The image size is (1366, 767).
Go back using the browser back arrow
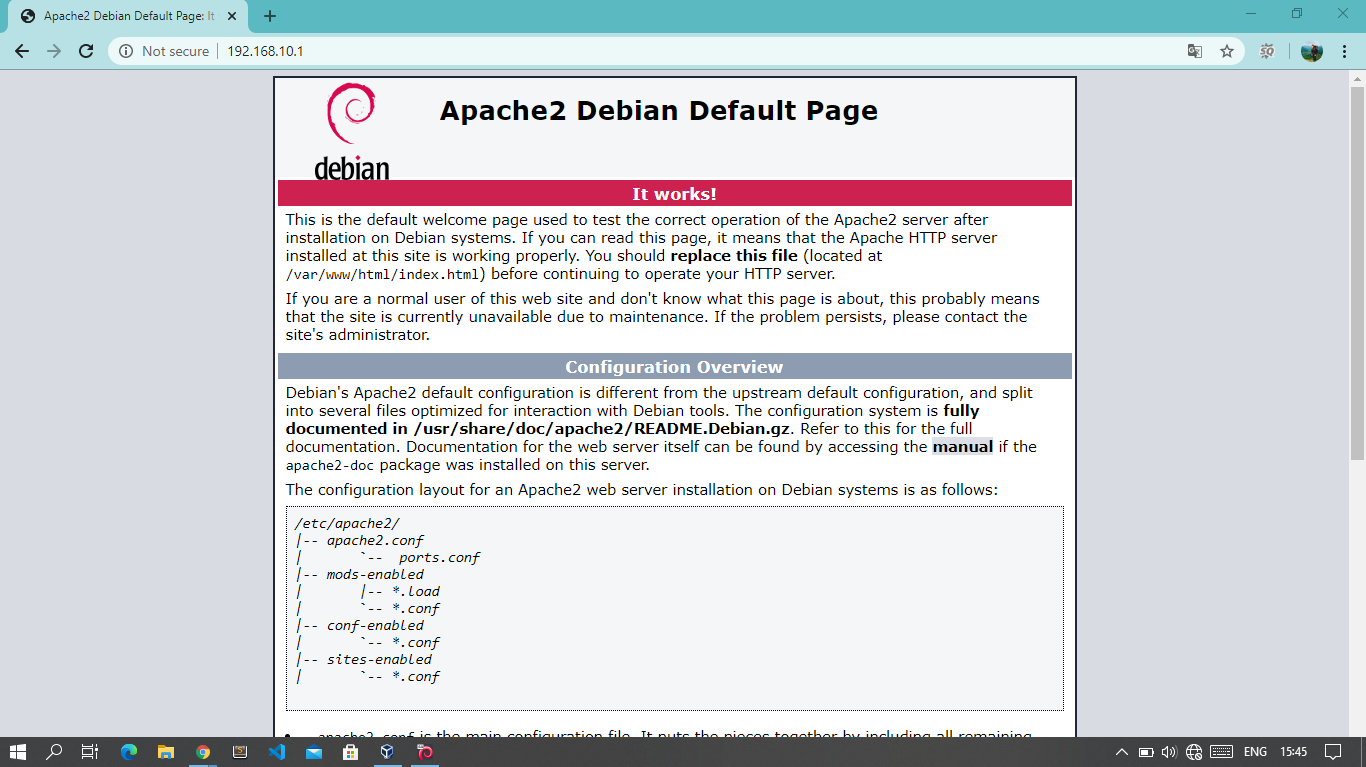tap(22, 51)
